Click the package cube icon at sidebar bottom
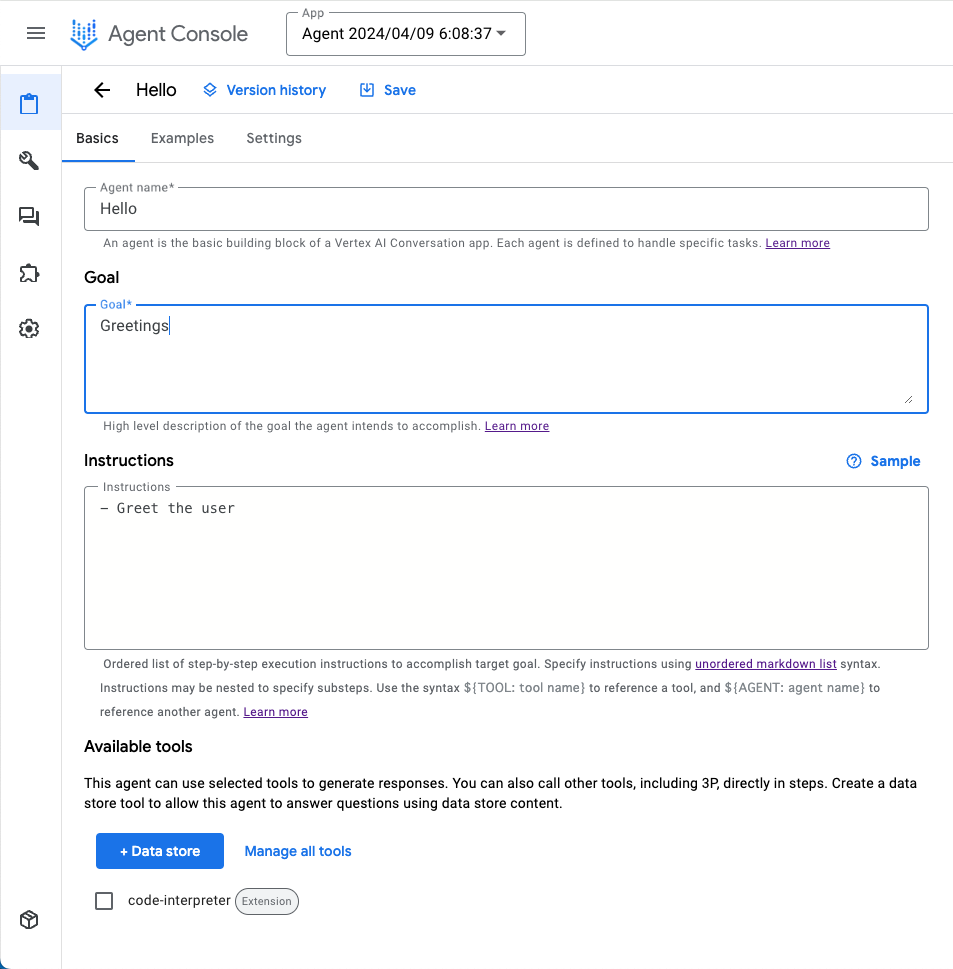953x969 pixels. [x=30, y=919]
